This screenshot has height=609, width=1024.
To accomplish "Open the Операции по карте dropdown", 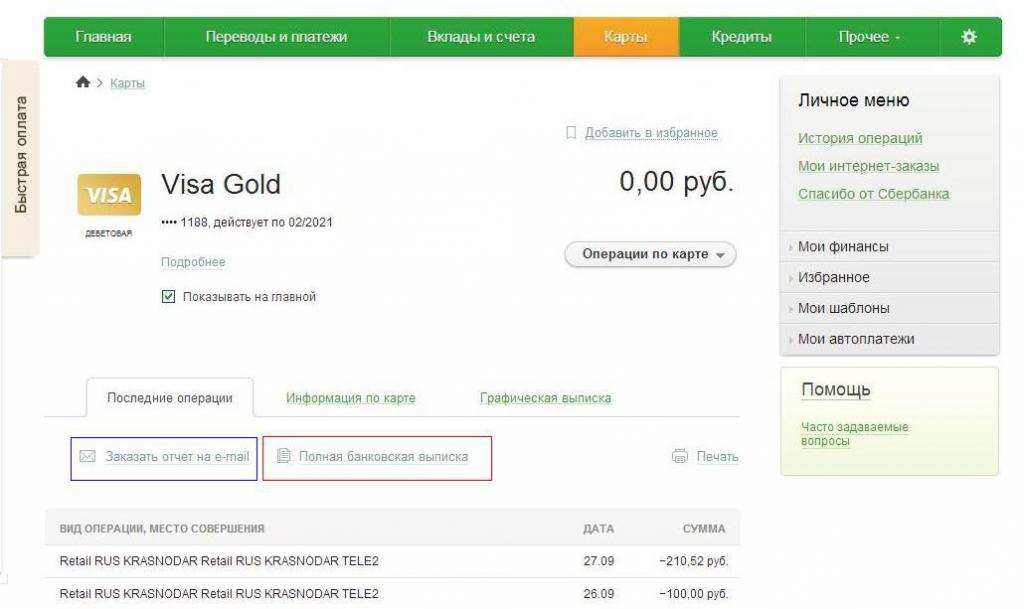I will (650, 254).
